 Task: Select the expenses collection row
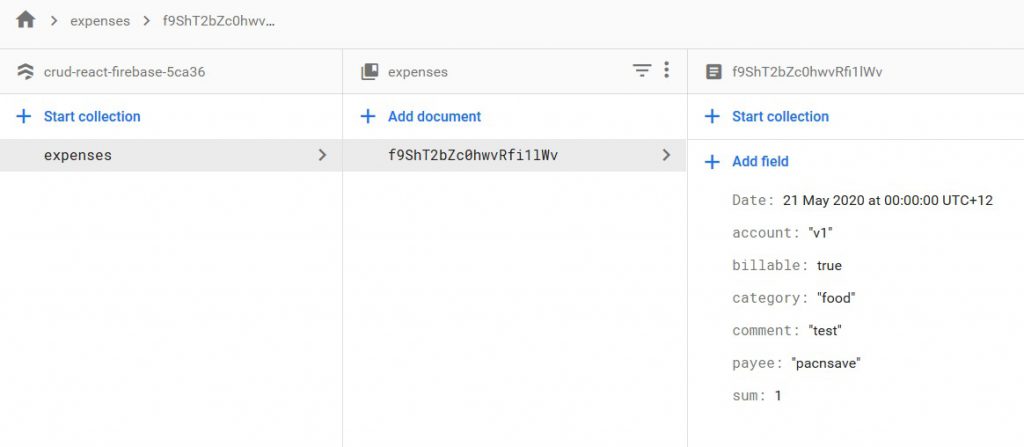point(78,155)
